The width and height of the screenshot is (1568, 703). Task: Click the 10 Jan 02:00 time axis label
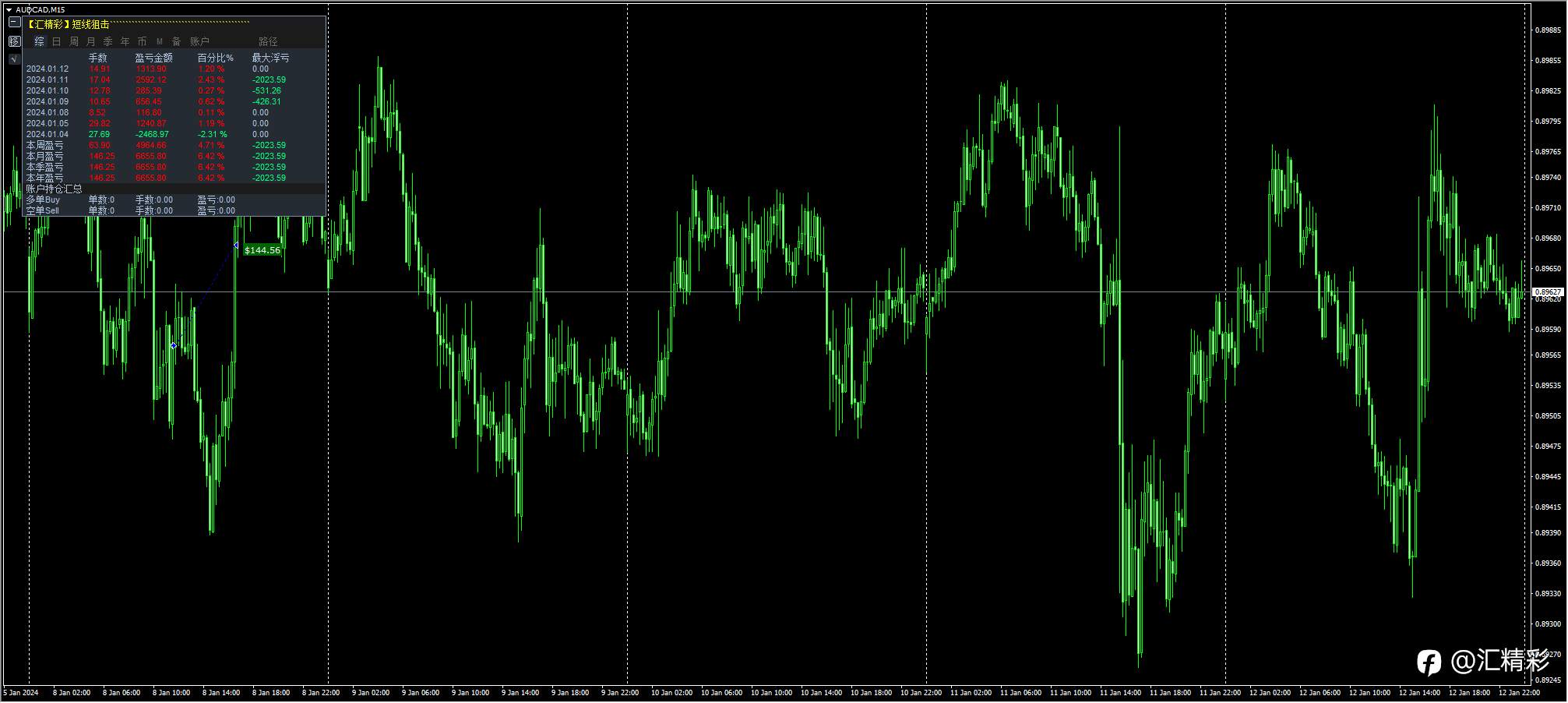coord(671,693)
